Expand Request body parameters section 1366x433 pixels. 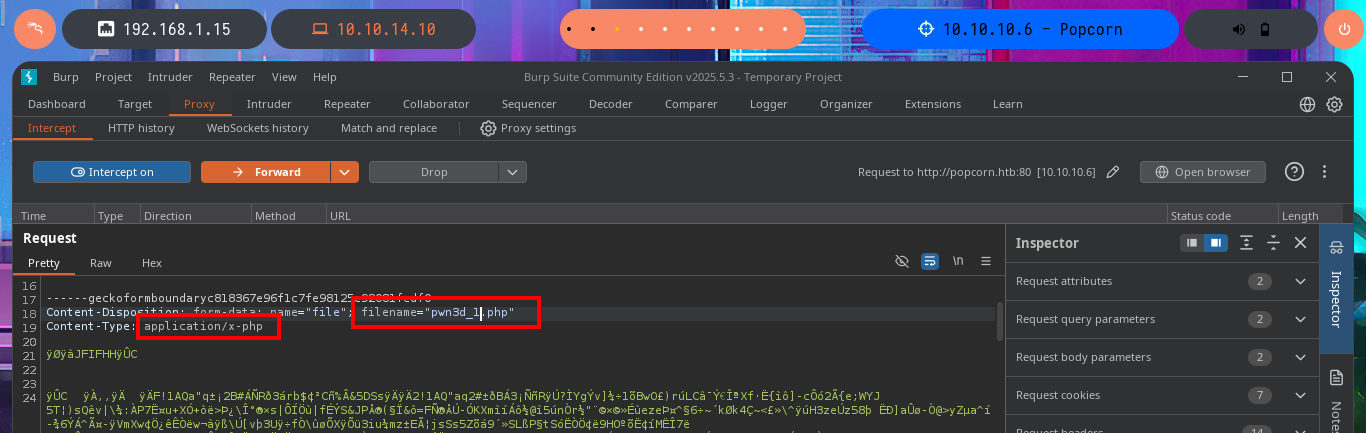1161,357
